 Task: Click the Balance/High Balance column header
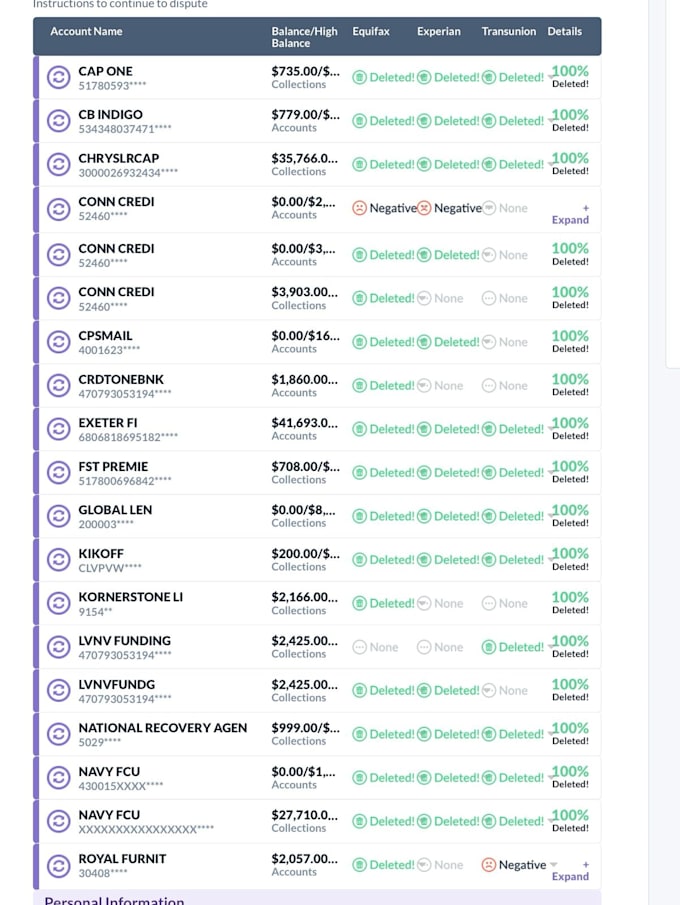[x=304, y=37]
